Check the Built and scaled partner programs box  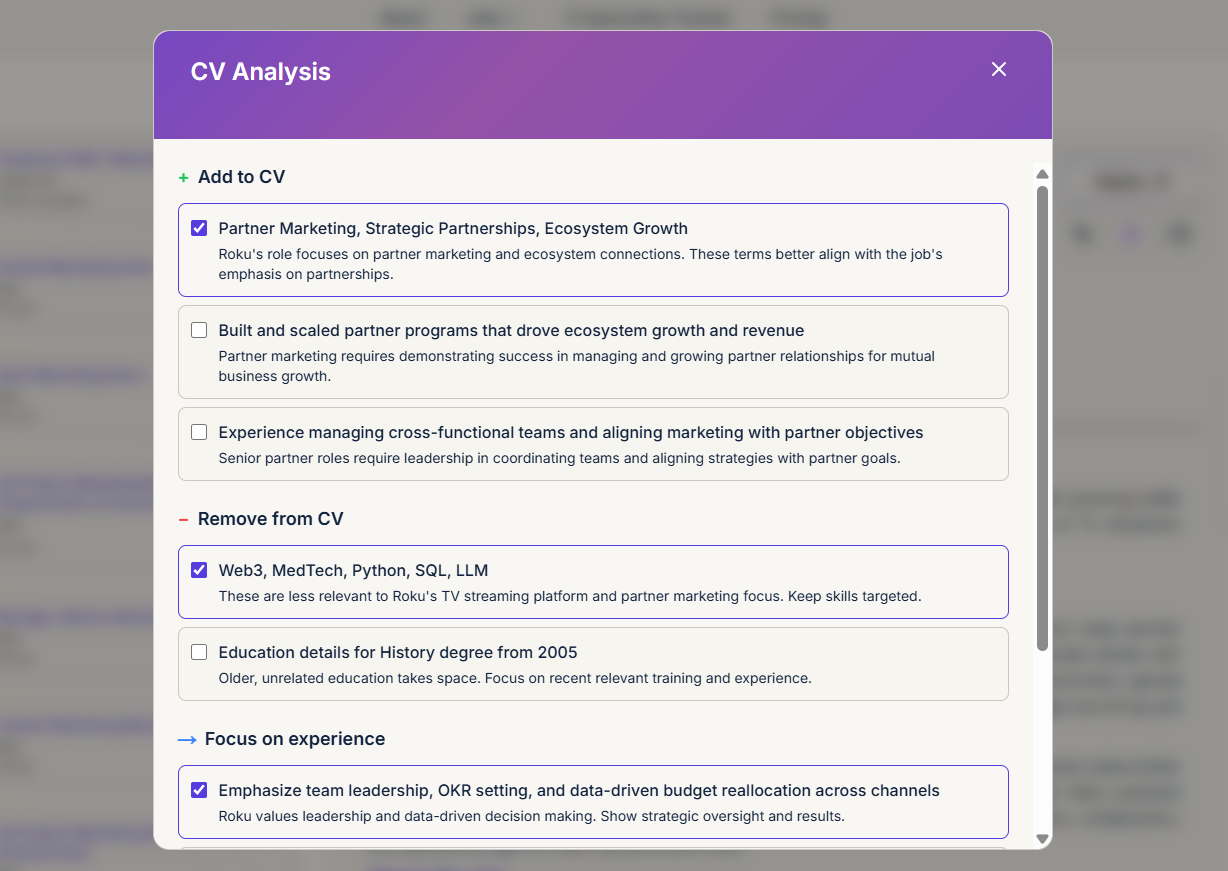click(199, 330)
